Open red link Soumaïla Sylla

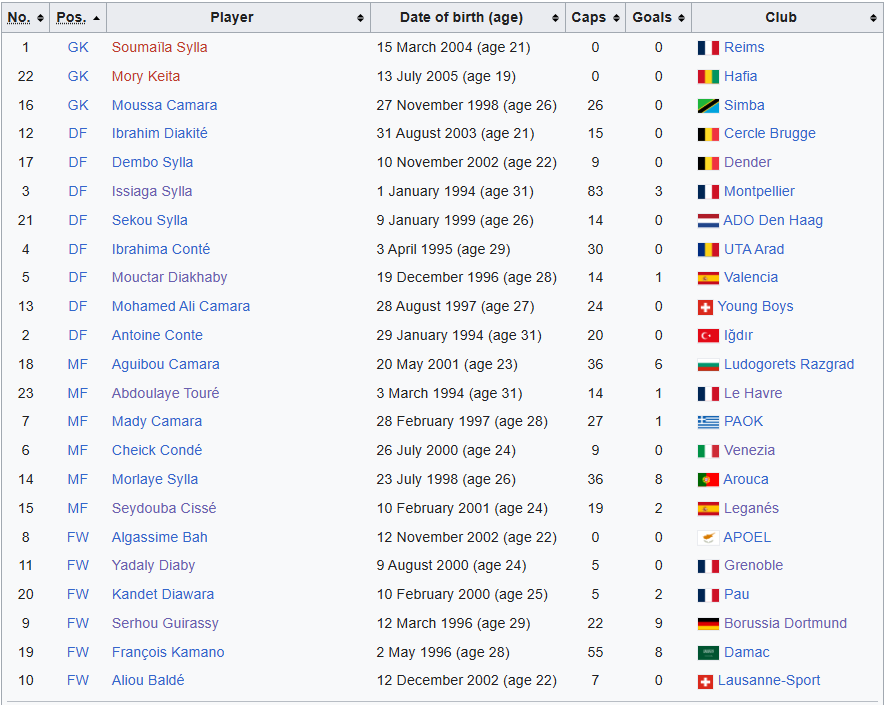[x=160, y=48]
